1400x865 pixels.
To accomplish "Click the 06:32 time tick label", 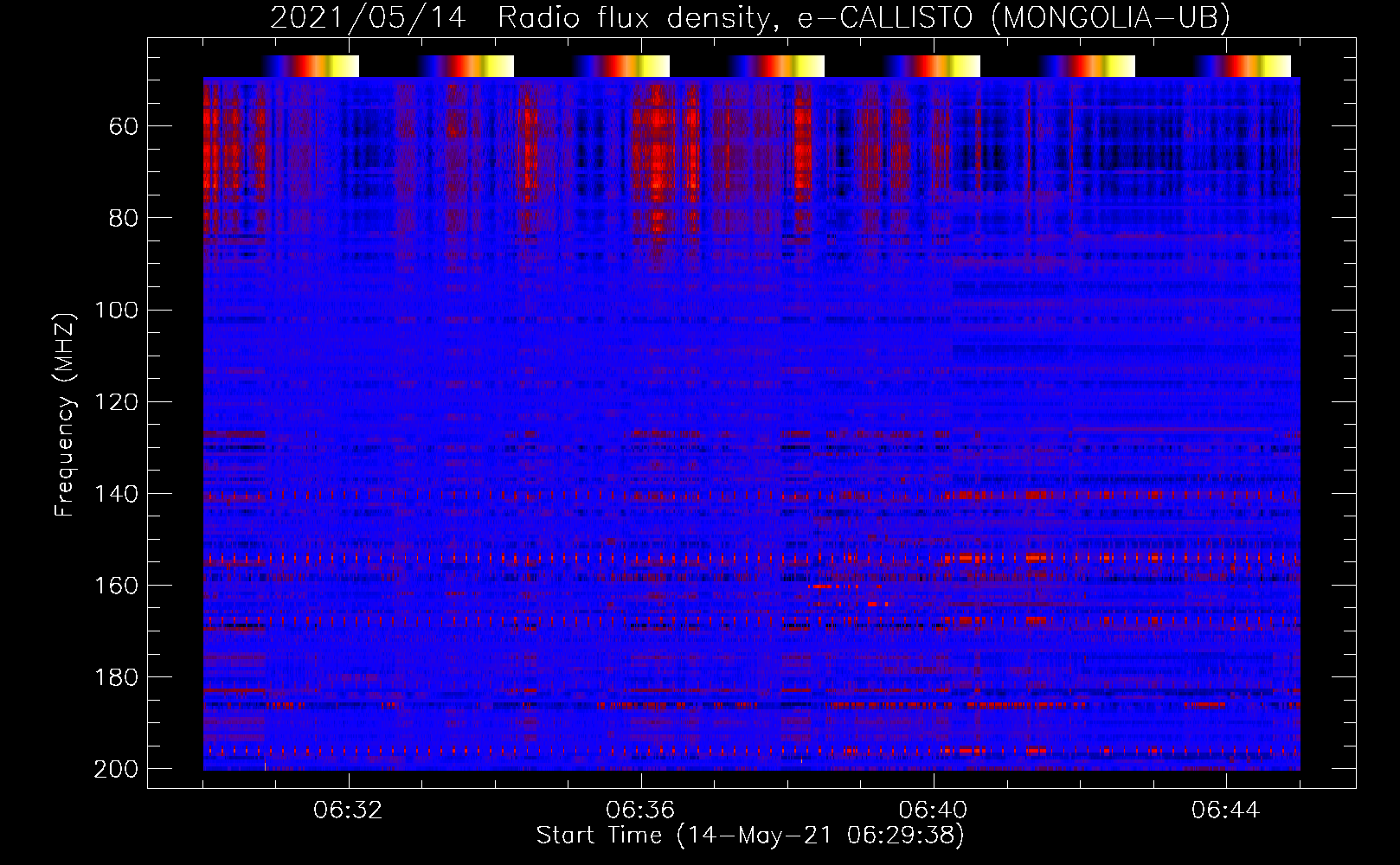I will point(349,811).
